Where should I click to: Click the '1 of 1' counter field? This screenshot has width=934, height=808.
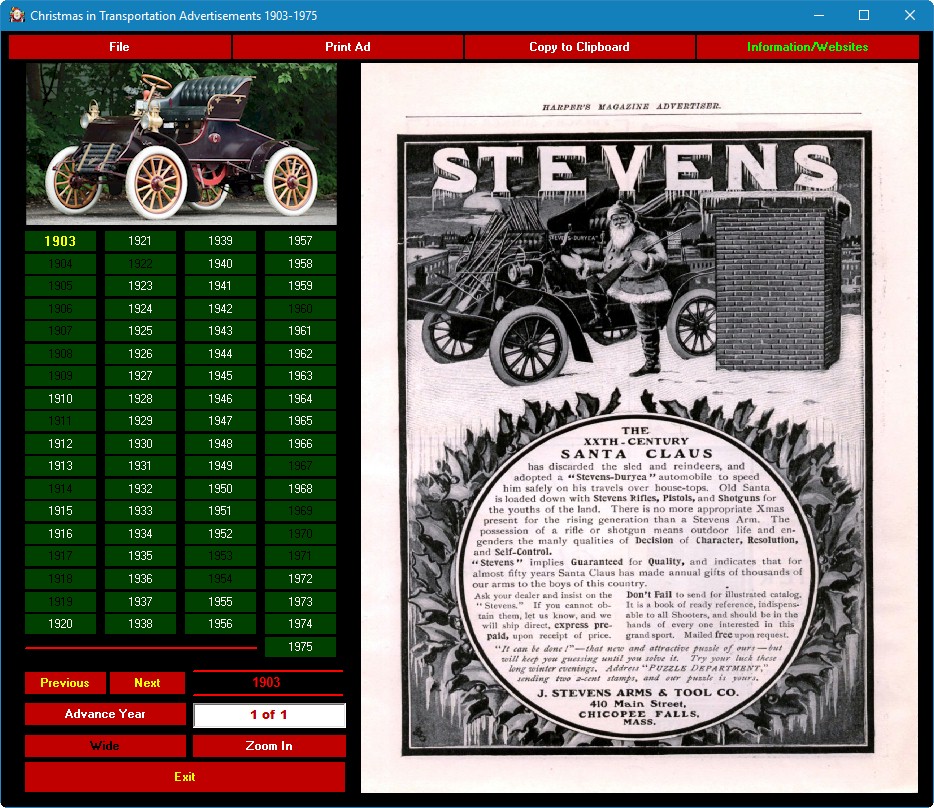click(269, 715)
